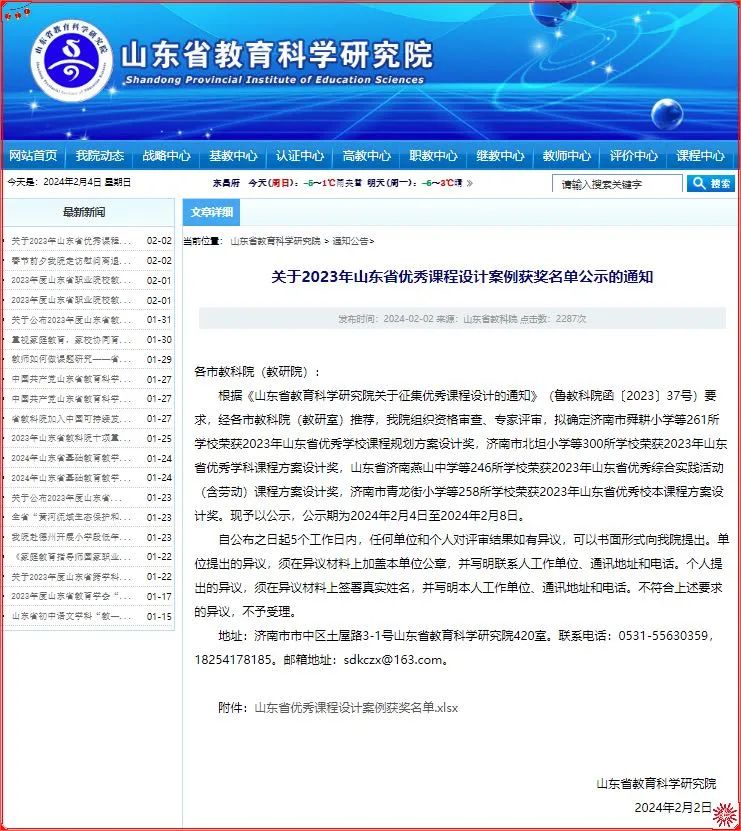Open news item 2023年山东省教科院十项重
This screenshot has width=741, height=831.
pos(71,438)
